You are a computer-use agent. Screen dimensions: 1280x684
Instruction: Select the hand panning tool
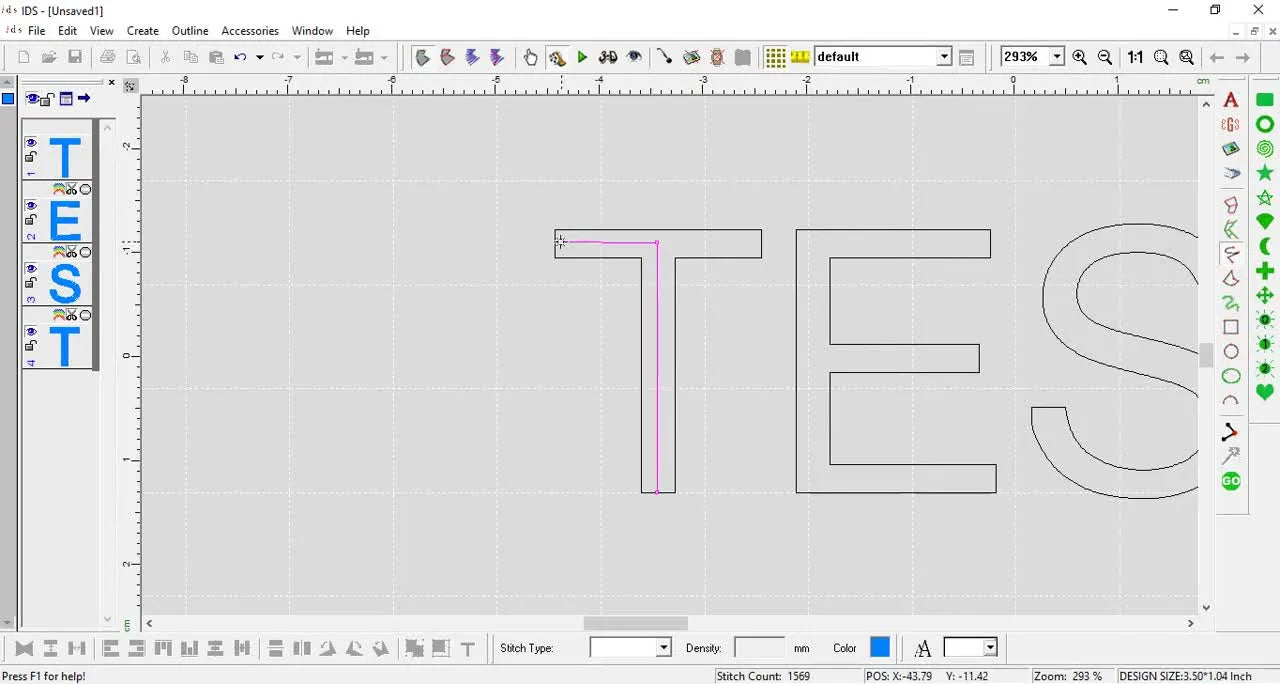(531, 57)
